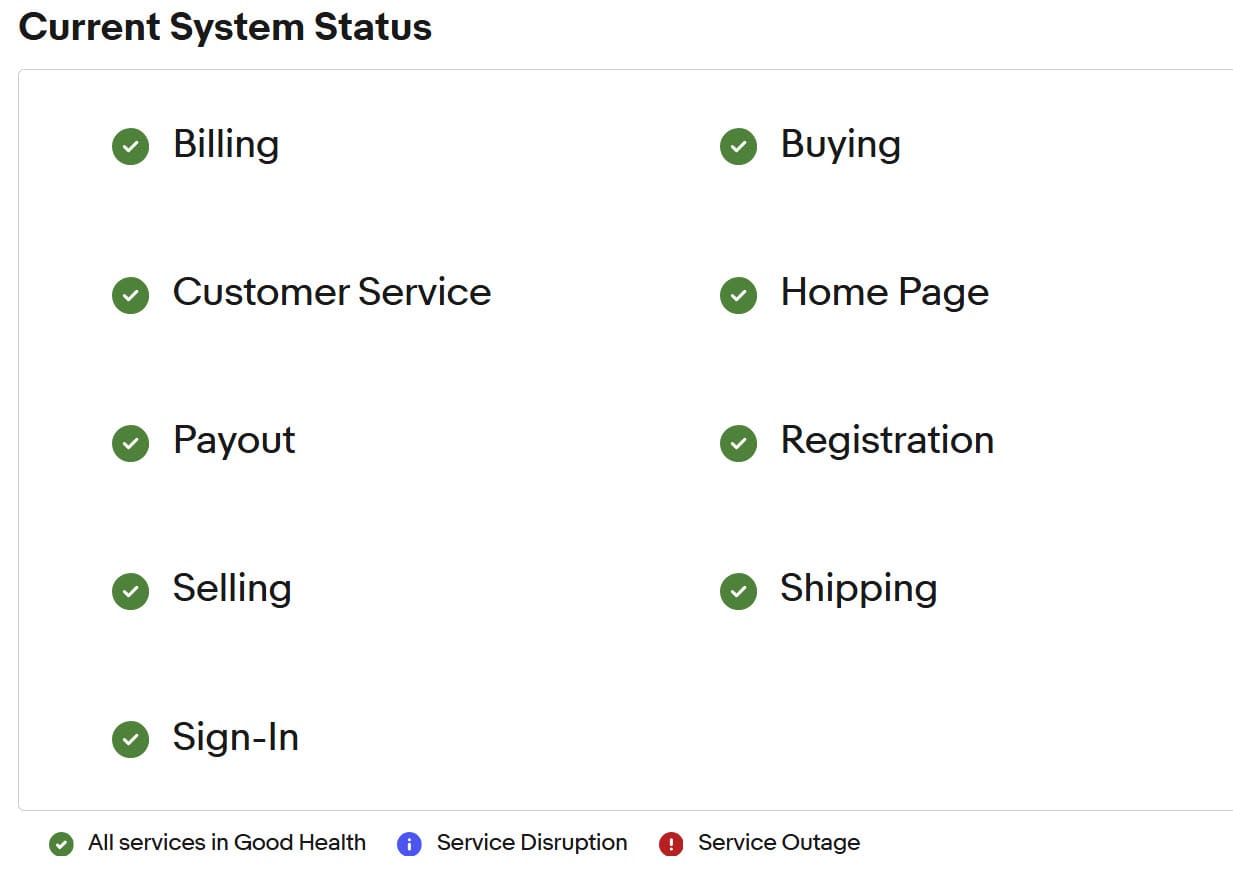Open the Shipping service status
The height and width of the screenshot is (880, 1233).
[x=858, y=589]
